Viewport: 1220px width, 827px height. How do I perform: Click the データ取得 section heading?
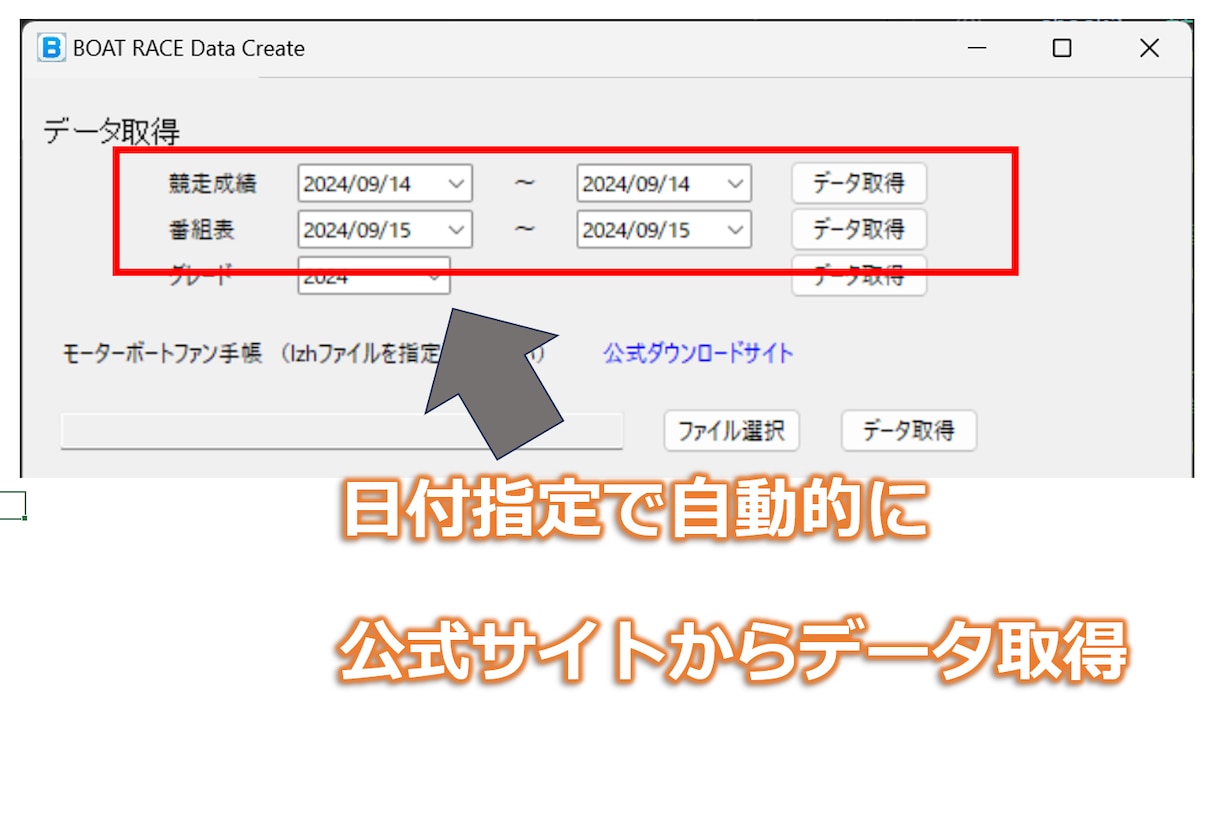pyautogui.click(x=111, y=131)
